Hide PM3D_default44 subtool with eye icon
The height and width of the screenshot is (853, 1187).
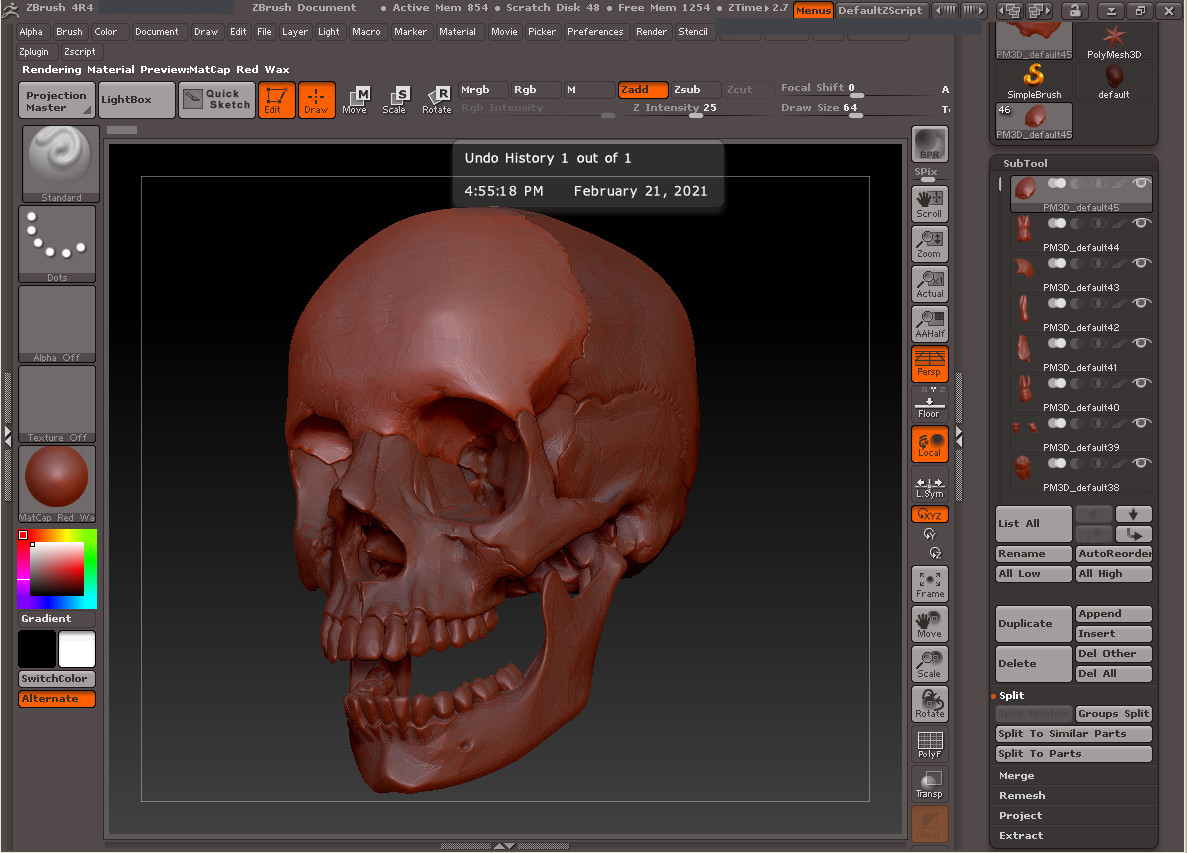(1140, 223)
